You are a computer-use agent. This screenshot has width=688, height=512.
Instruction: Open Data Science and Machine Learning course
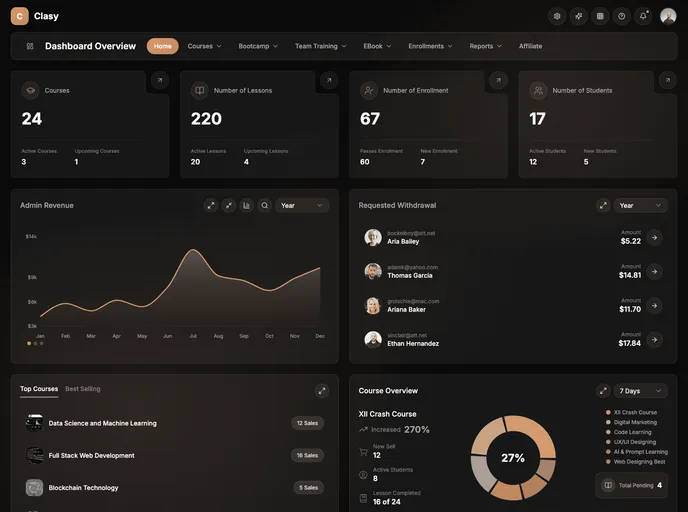pyautogui.click(x=103, y=423)
